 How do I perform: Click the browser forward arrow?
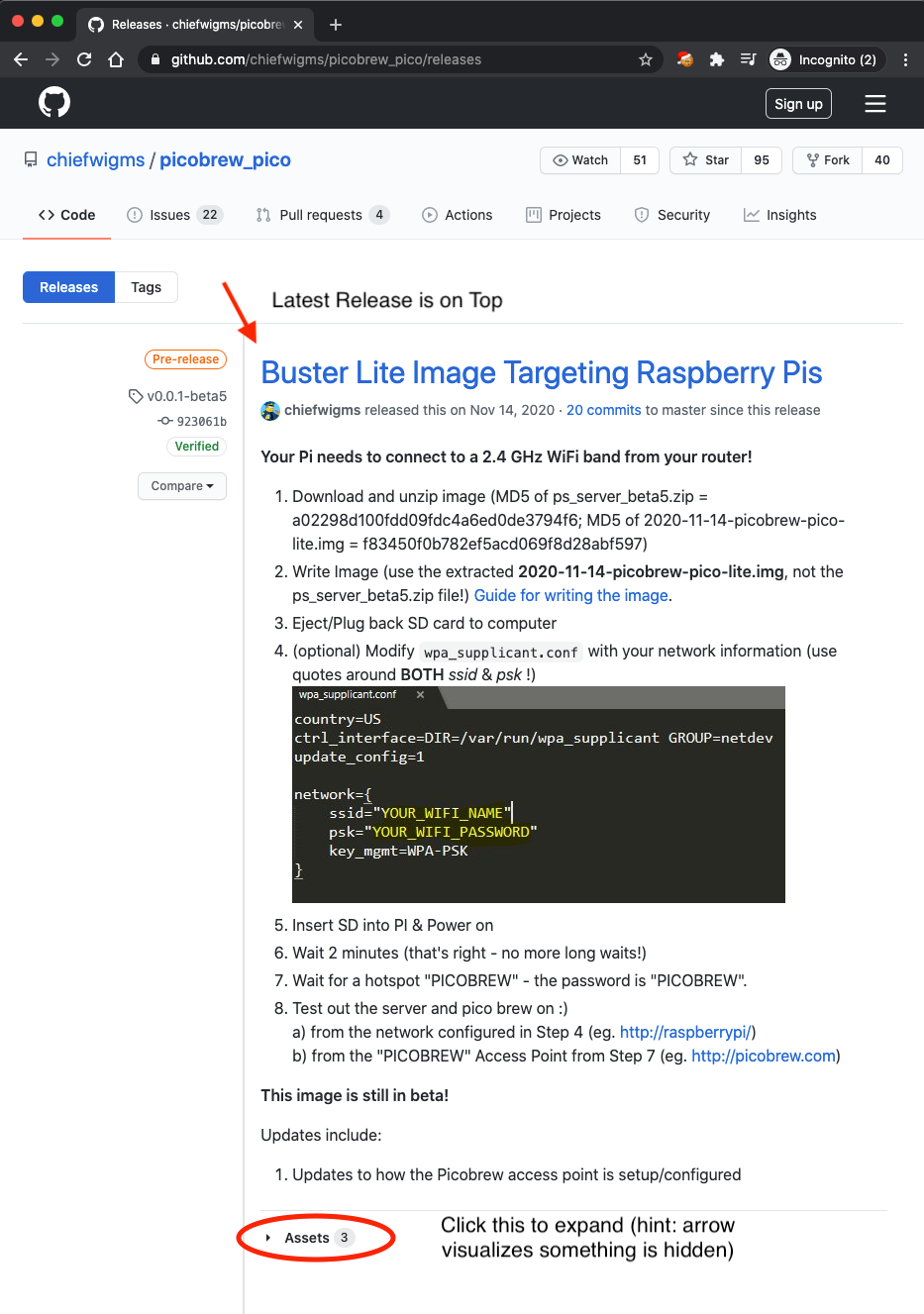(x=52, y=59)
